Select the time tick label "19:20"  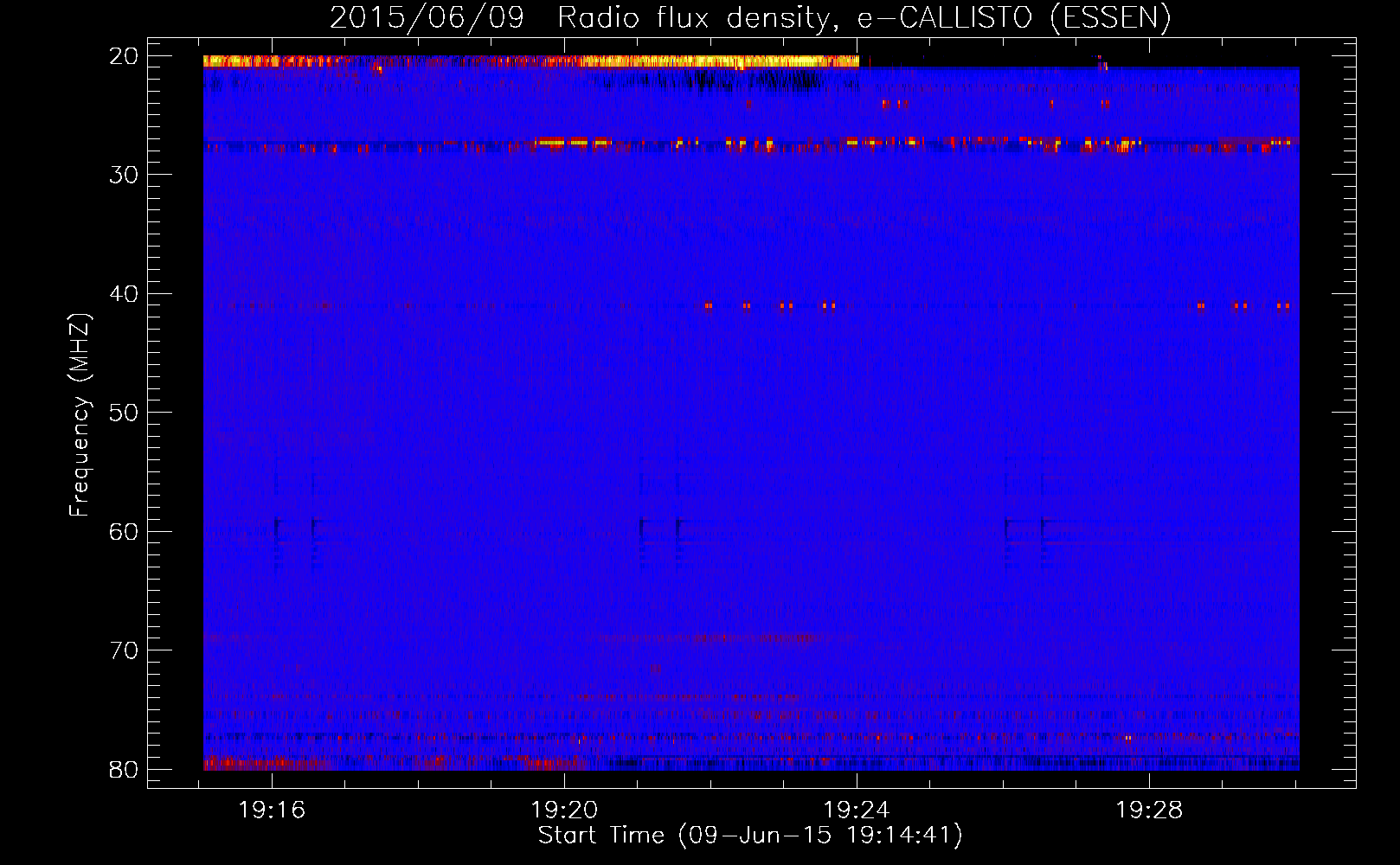[565, 811]
